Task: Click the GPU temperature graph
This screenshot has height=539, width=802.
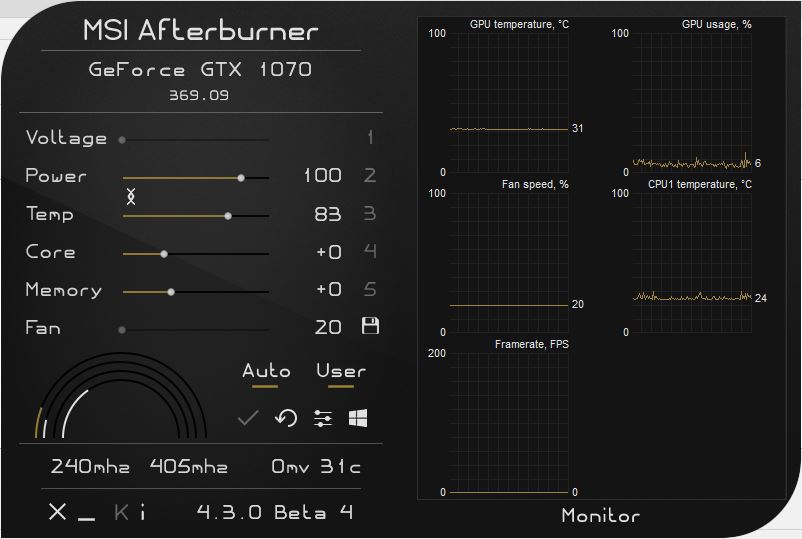Action: tap(509, 103)
